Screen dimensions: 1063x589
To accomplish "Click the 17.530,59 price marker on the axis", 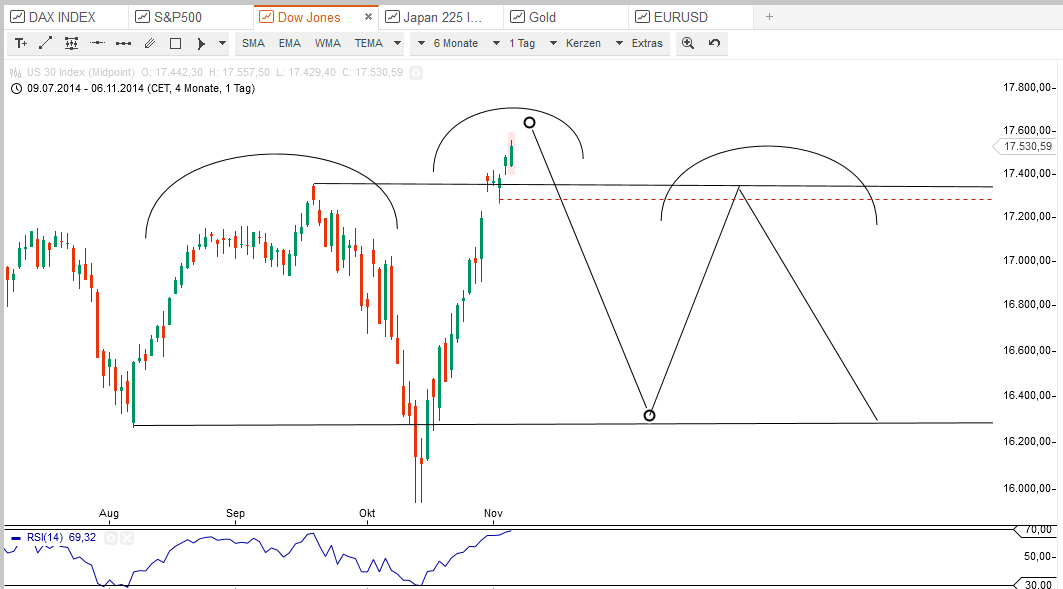I will pyautogui.click(x=1029, y=146).
